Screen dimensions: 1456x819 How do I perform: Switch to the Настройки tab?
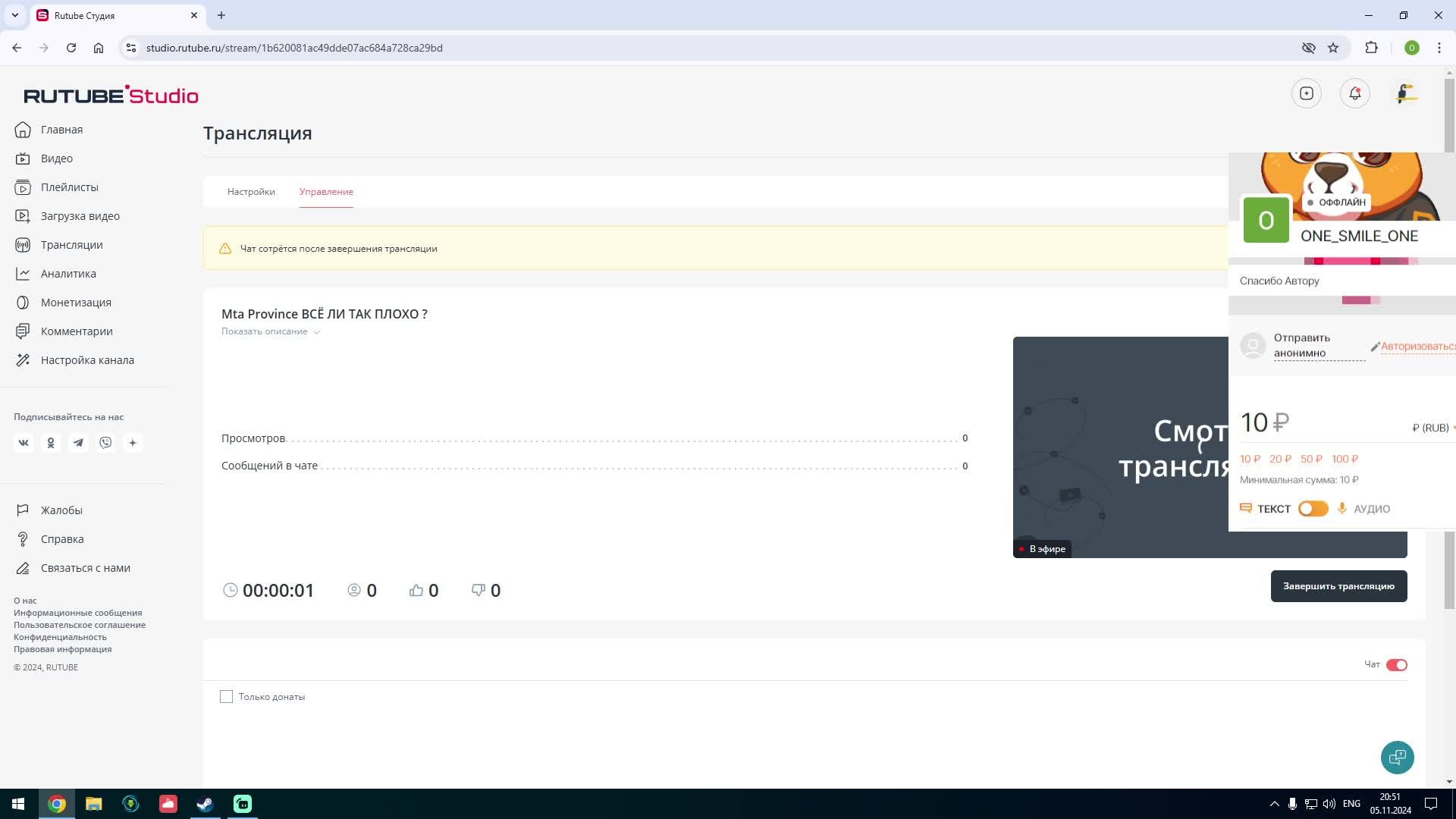251,192
